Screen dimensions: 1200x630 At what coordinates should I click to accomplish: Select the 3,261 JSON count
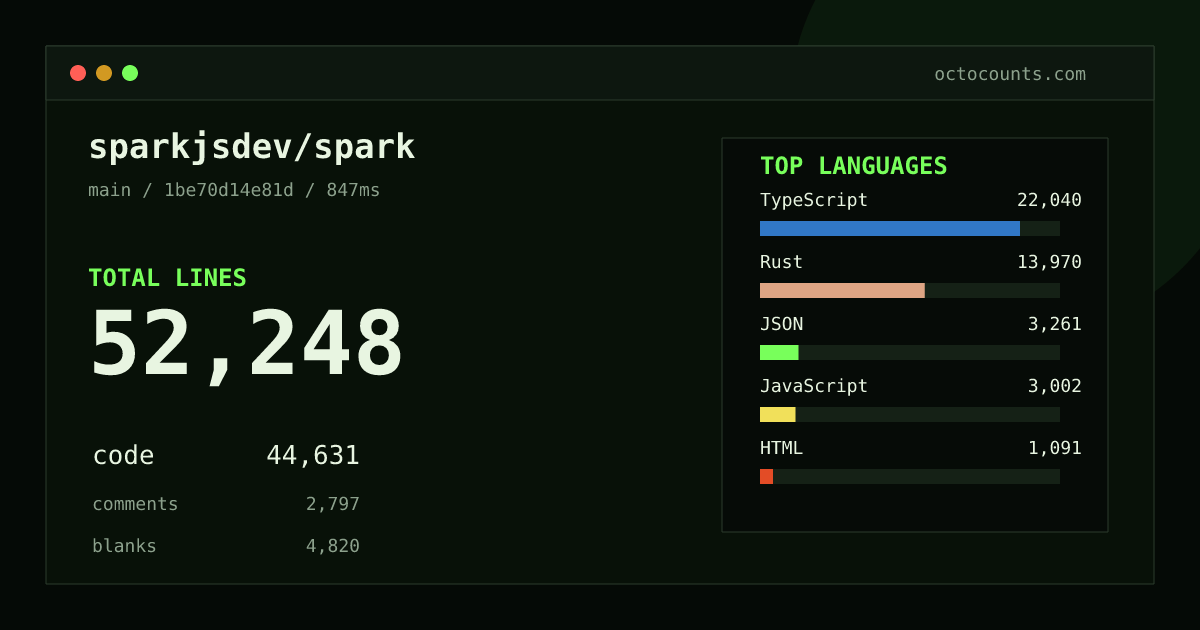tap(1054, 324)
